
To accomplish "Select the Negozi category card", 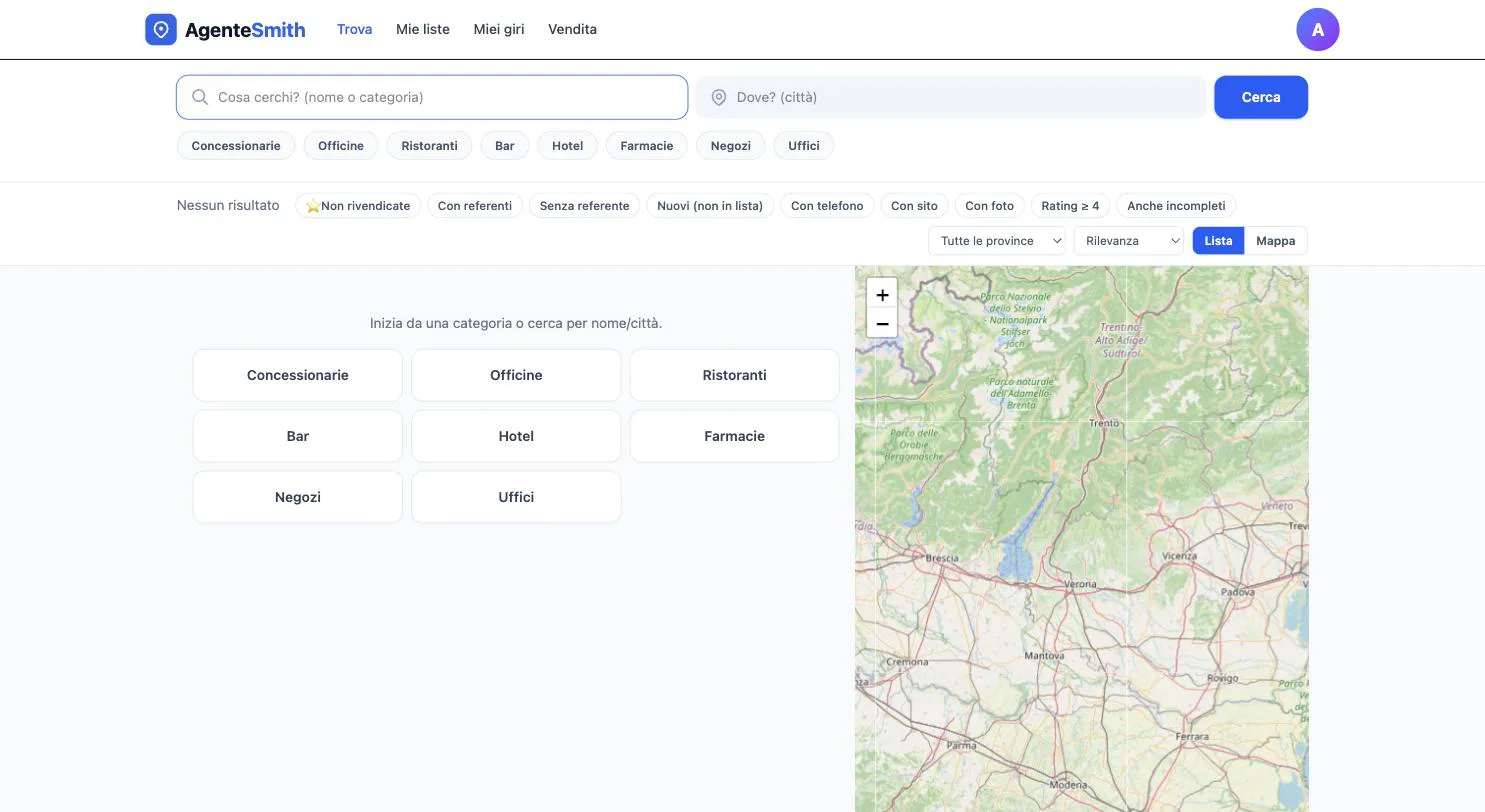I will [x=298, y=498].
